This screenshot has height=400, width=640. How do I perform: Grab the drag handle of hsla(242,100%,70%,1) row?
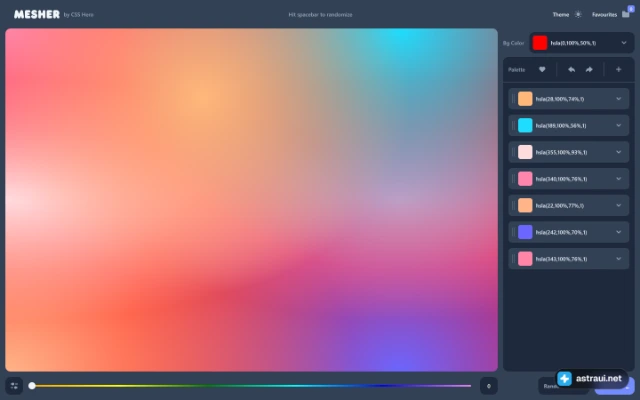(x=513, y=232)
